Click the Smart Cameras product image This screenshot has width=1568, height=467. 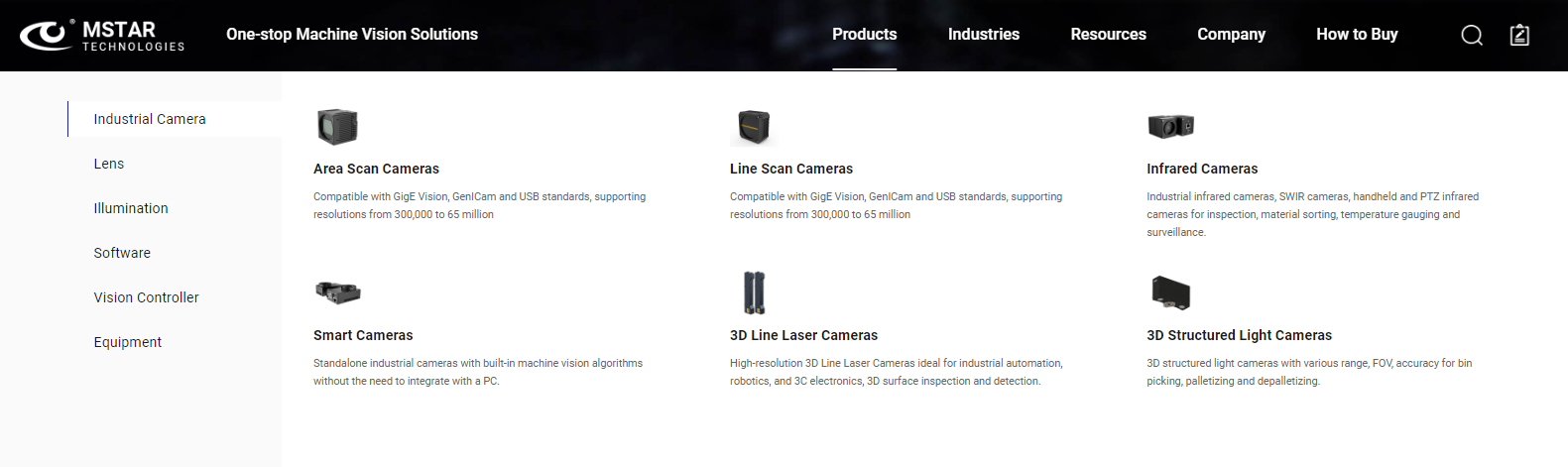pyautogui.click(x=337, y=292)
